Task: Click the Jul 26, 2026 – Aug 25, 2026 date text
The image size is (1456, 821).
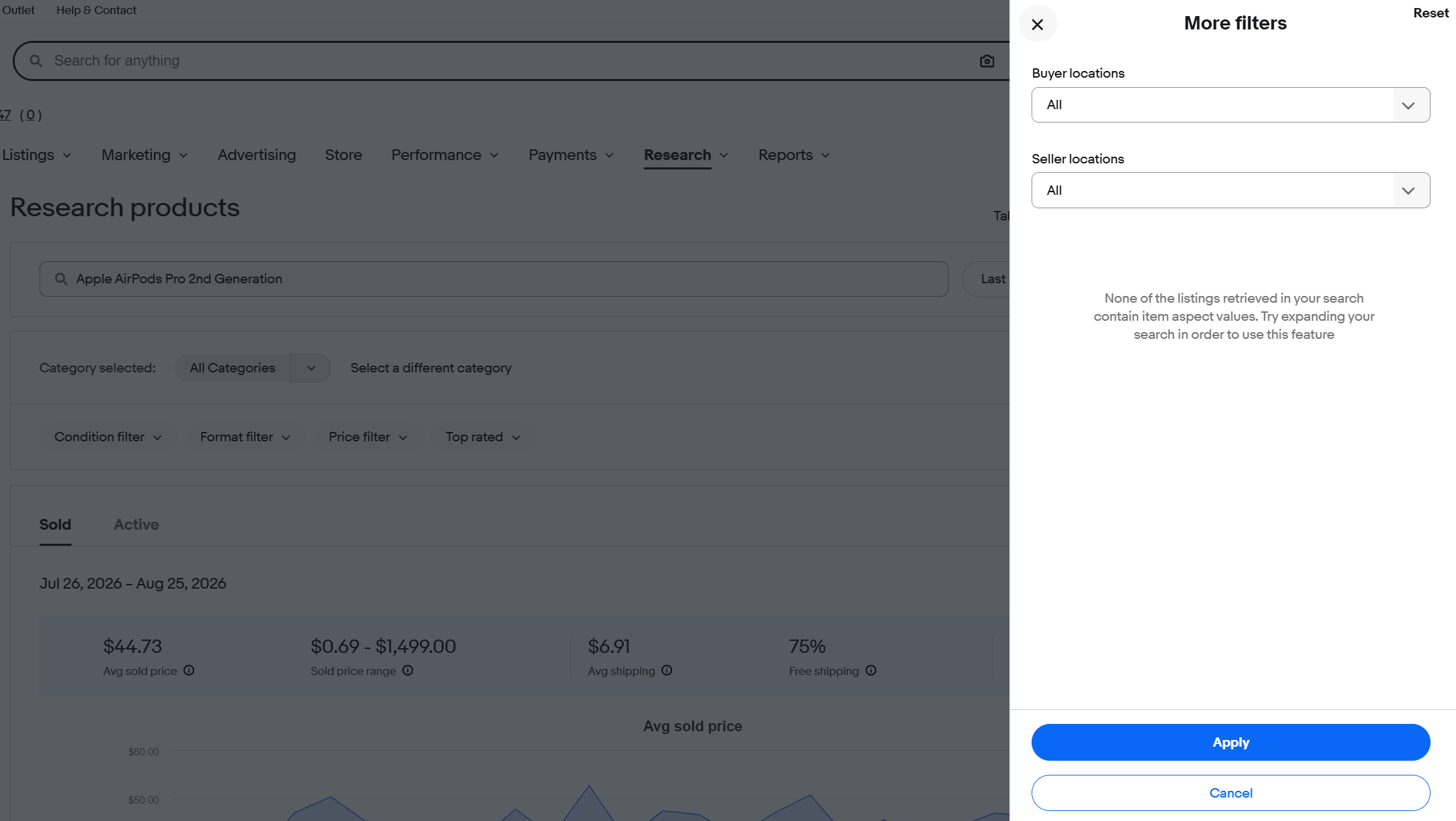Action: coord(133,583)
